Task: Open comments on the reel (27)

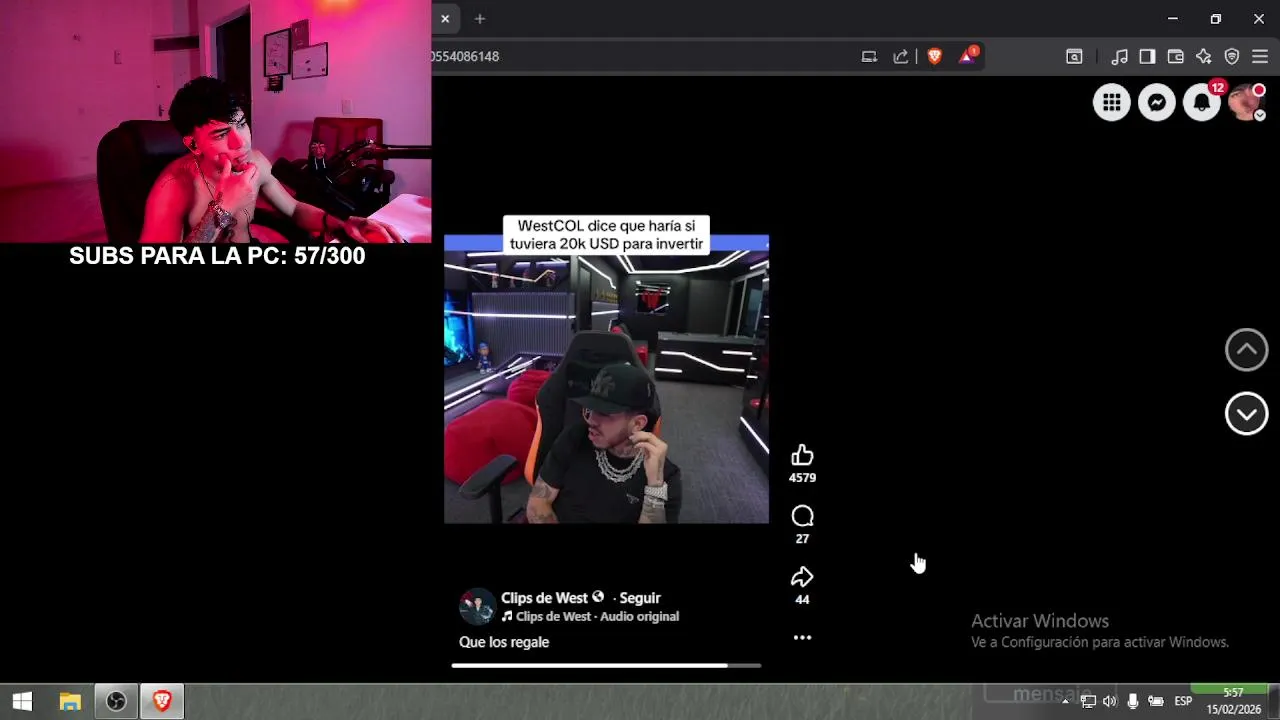Action: click(802, 516)
